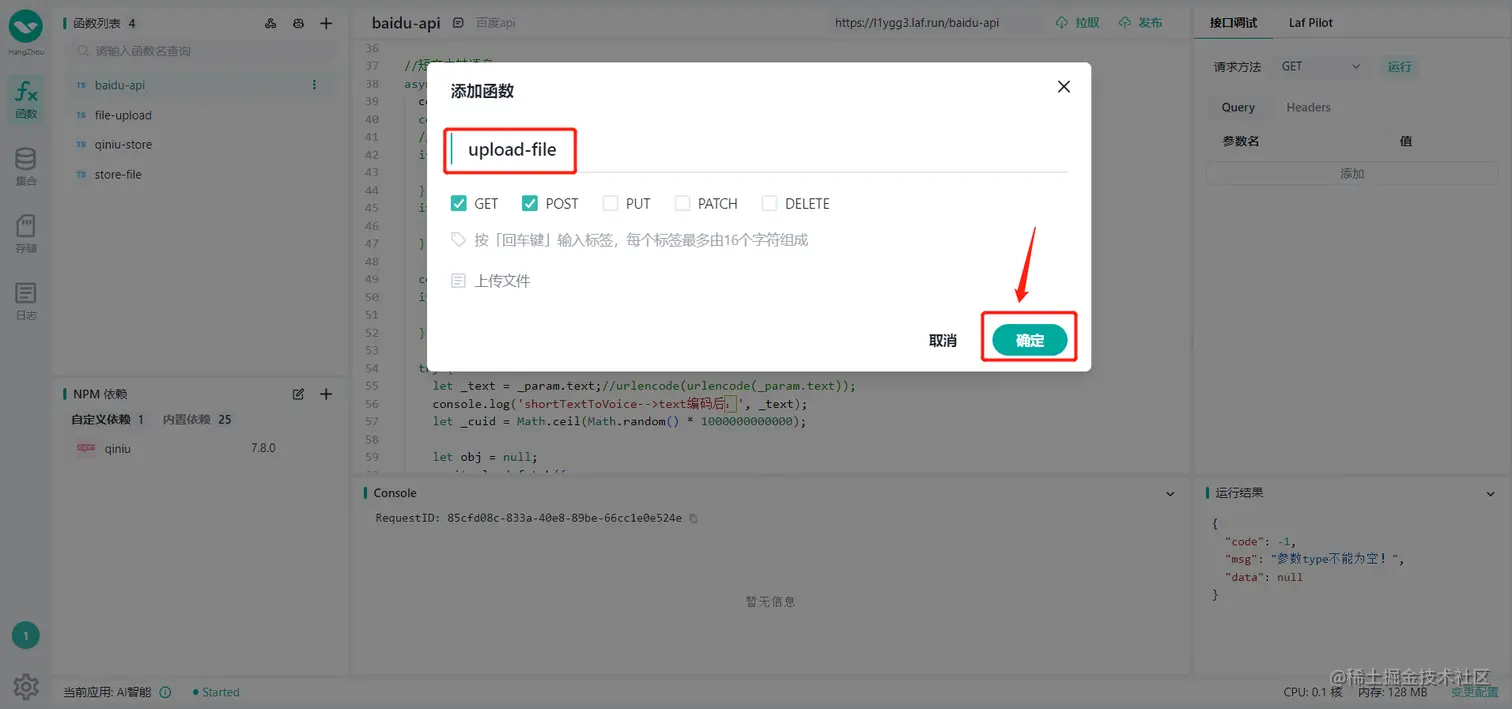Screen dimensions: 1512x709
Task: Collapse the 运行结果 panel with its chevron
Action: (1490, 493)
